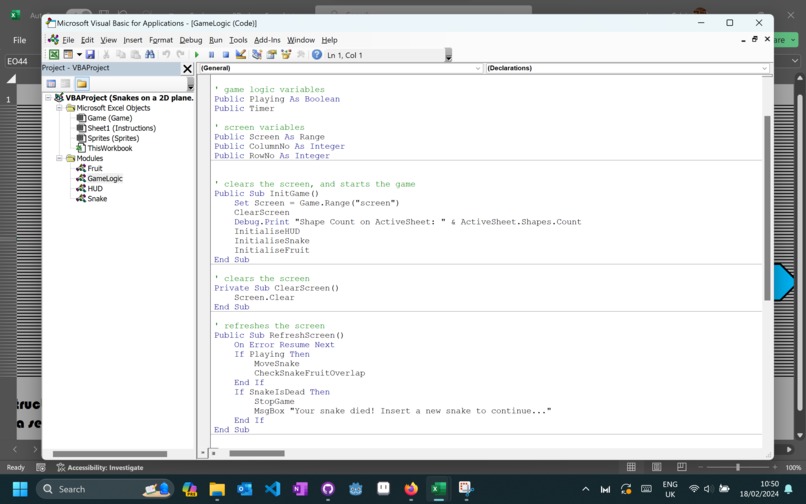Screen dimensions: 806x504
Task: Click the View Microsoft Excel toolbar icon
Action: click(54, 55)
